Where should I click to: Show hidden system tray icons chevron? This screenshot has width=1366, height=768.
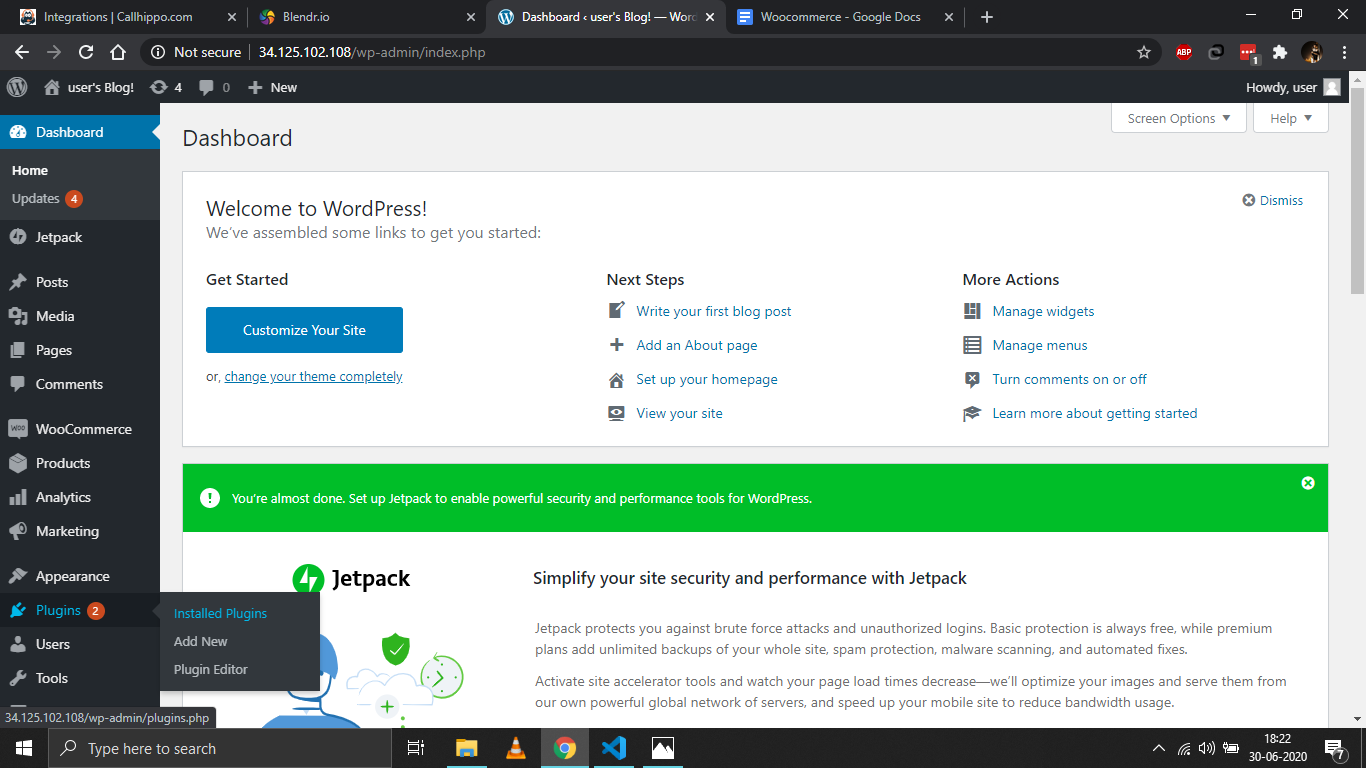click(1159, 748)
